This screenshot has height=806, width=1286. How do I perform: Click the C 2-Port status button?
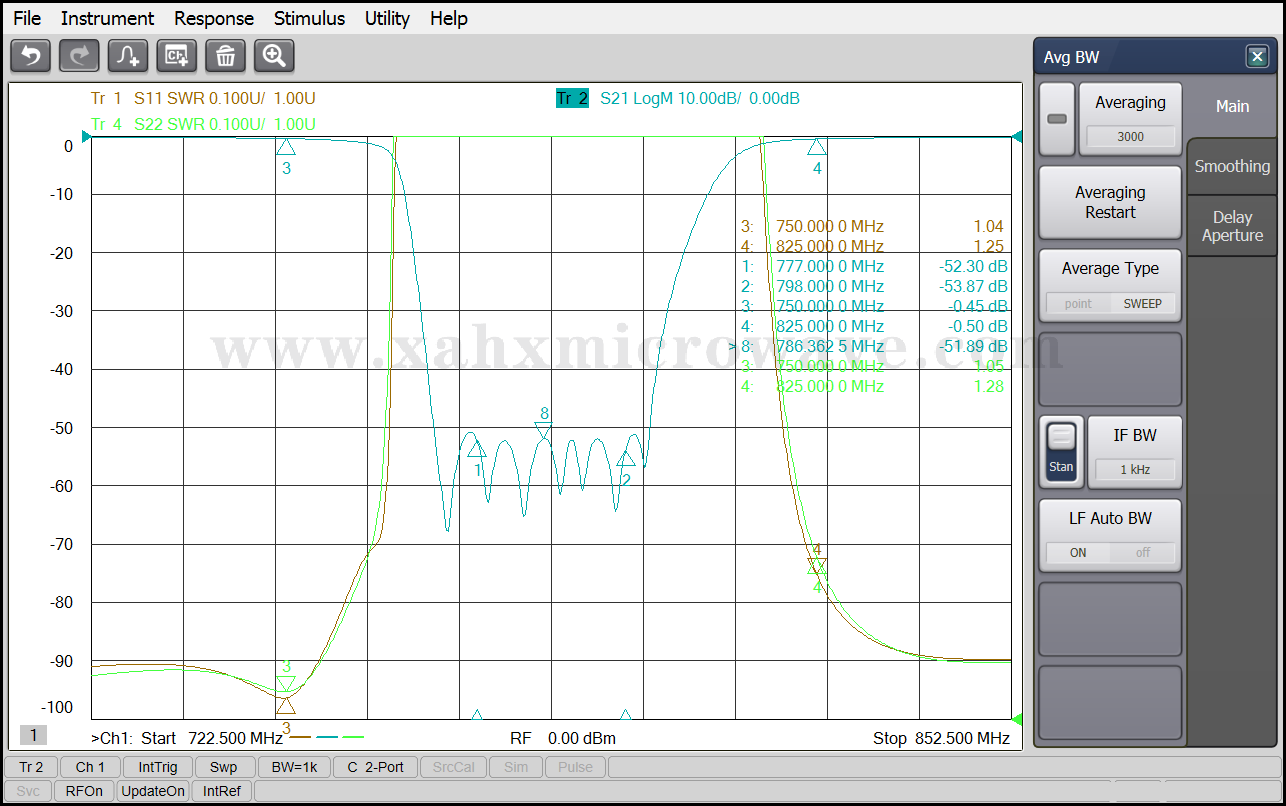pos(375,767)
